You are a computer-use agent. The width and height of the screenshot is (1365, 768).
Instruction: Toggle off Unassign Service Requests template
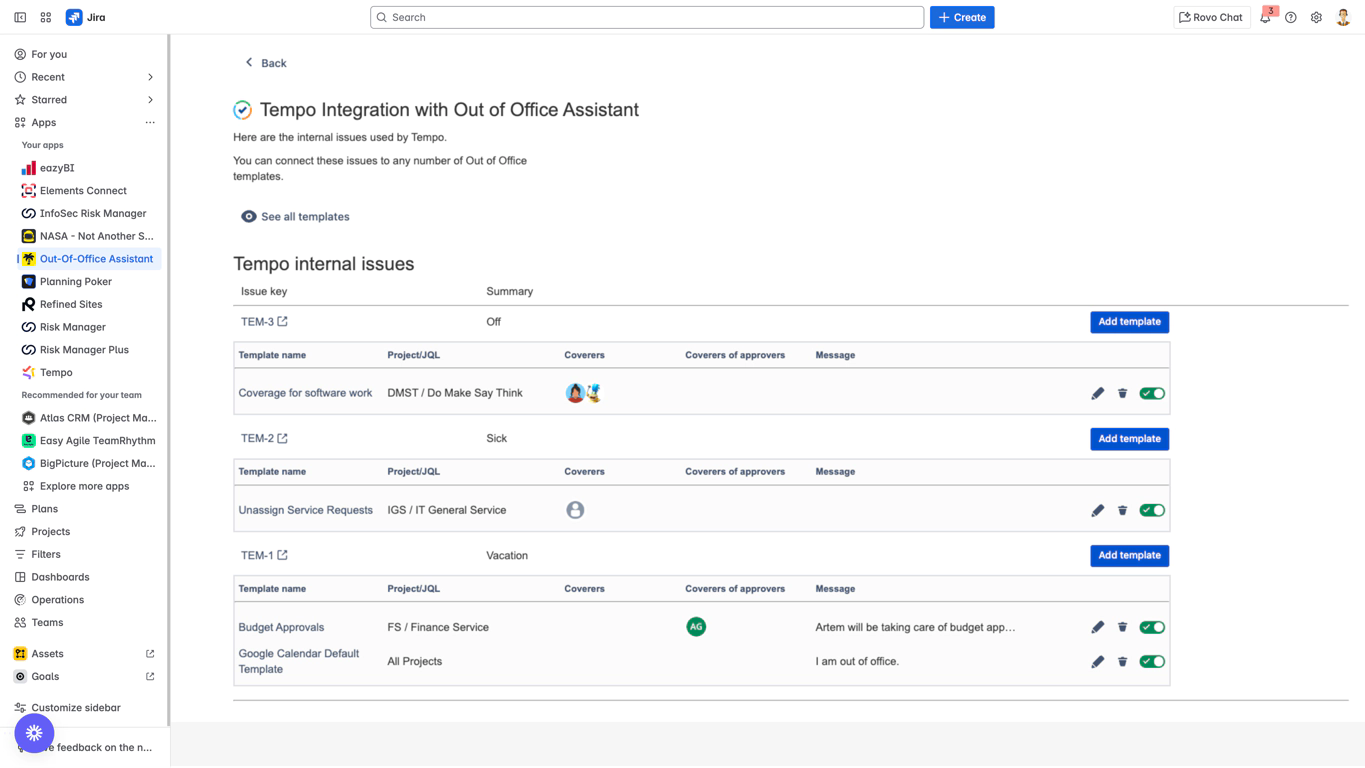1152,510
